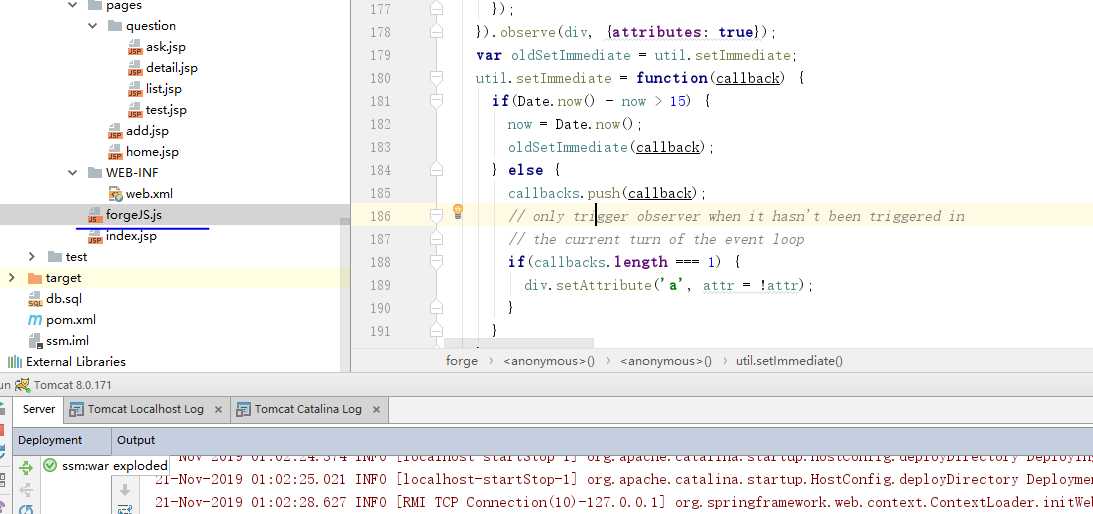Click the detail.jsp file icon
This screenshot has width=1093, height=514.
(135, 68)
